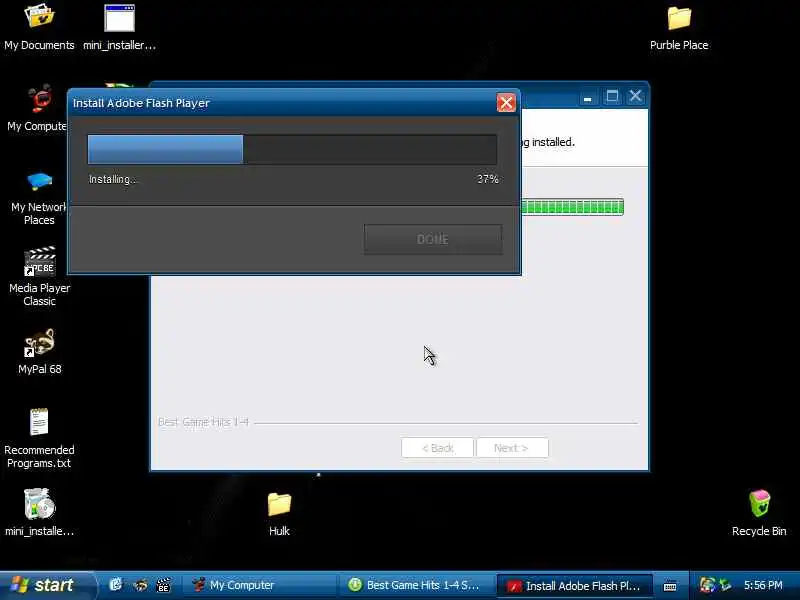
Task: Click the 37% progress value
Action: tap(487, 179)
